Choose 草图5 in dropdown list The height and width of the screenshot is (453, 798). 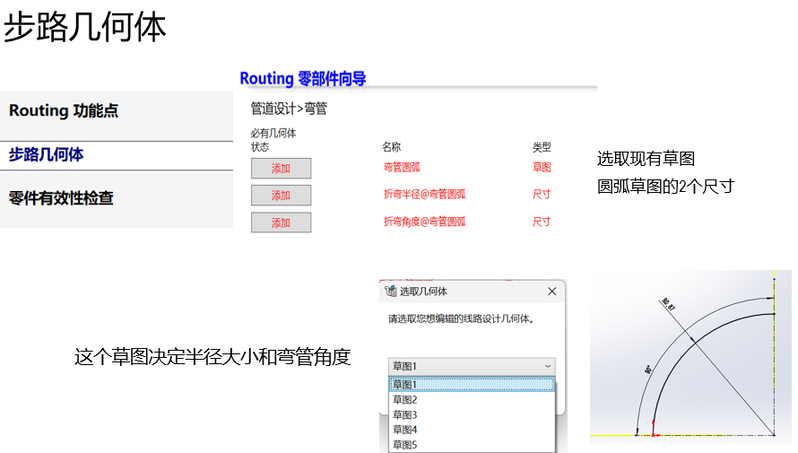471,444
